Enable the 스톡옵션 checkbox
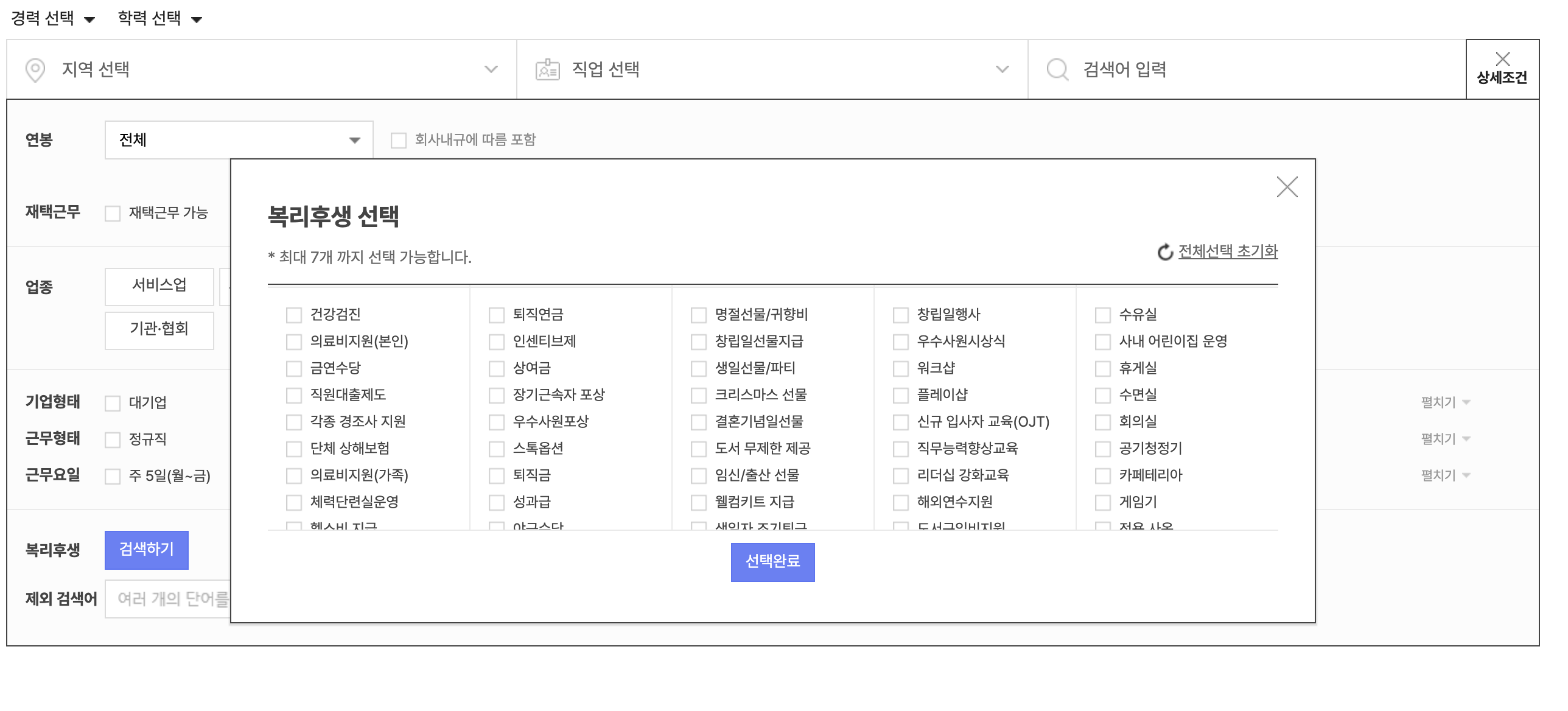 pos(497,449)
